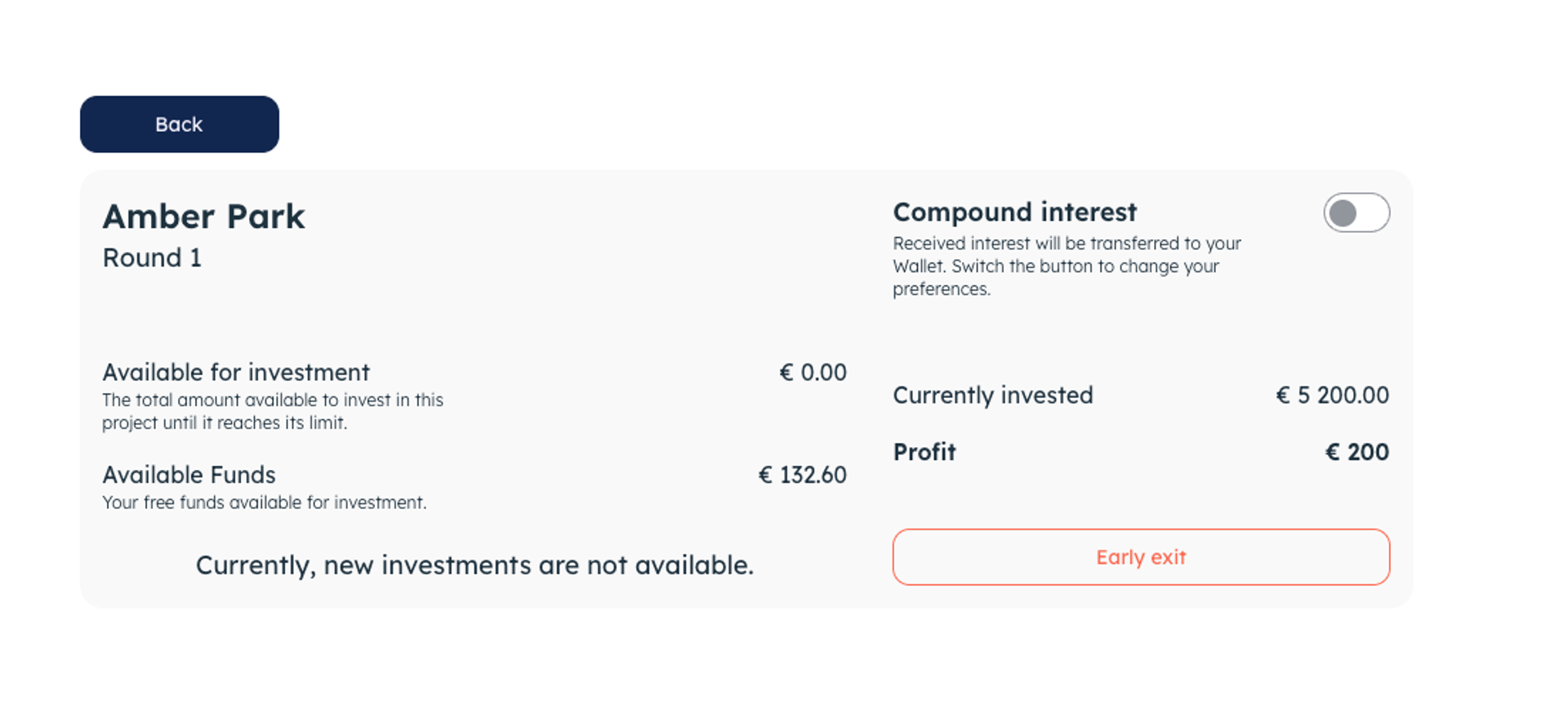This screenshot has height=706, width=1568.
Task: Select the Round 1 subtitle text
Action: (152, 258)
